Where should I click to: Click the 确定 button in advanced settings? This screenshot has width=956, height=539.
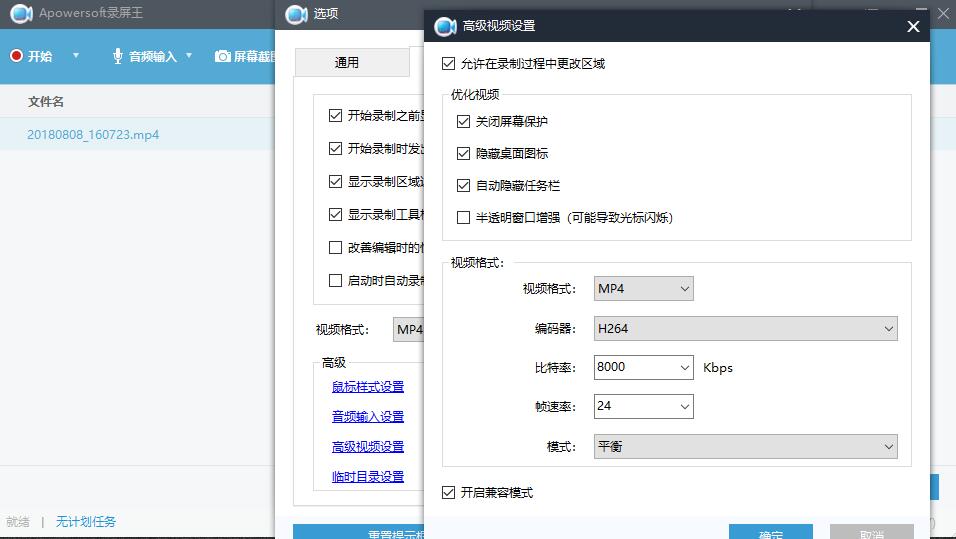pyautogui.click(x=771, y=532)
